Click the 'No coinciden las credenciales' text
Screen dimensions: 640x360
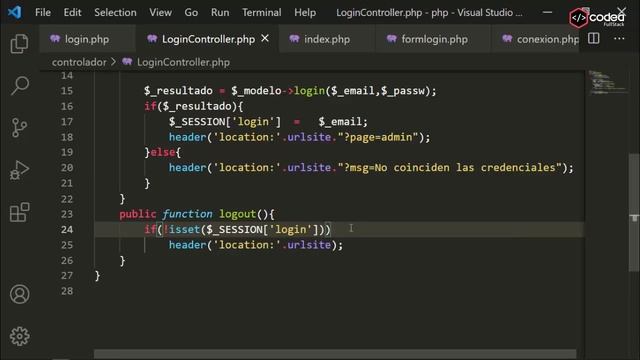[x=465, y=168]
